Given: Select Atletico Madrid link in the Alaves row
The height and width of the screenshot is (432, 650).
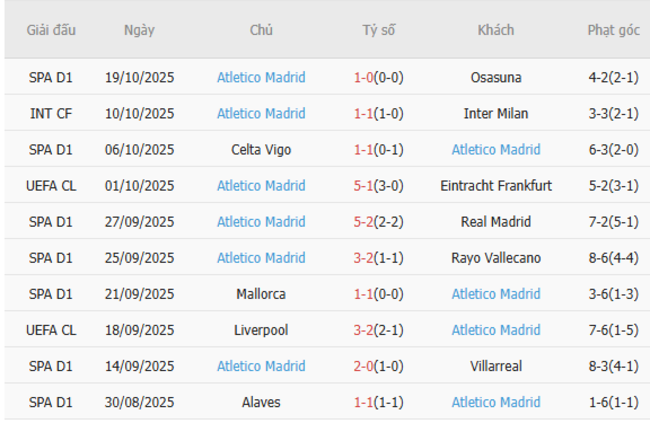Looking at the screenshot, I should [495, 401].
